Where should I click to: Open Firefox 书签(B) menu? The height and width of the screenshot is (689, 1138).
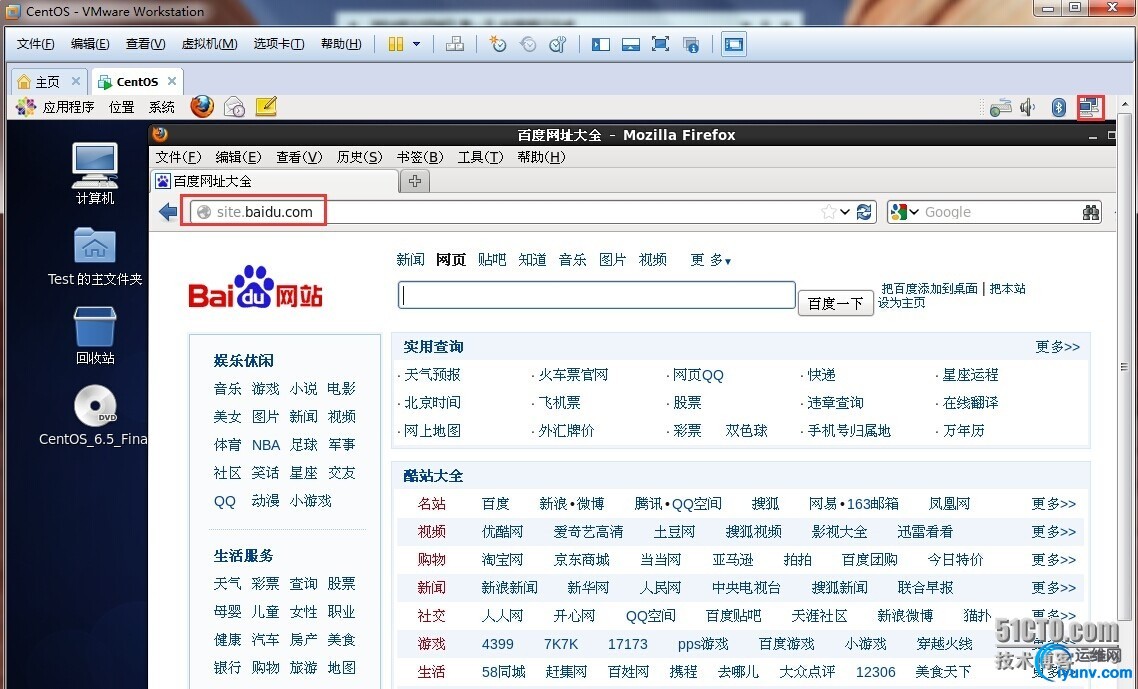point(419,158)
